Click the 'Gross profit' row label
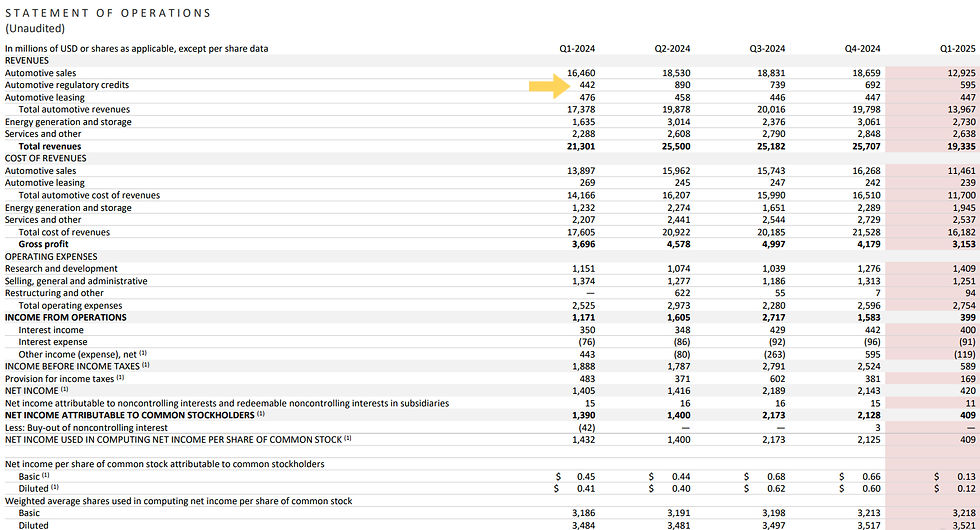This screenshot has width=980, height=530. [43, 244]
